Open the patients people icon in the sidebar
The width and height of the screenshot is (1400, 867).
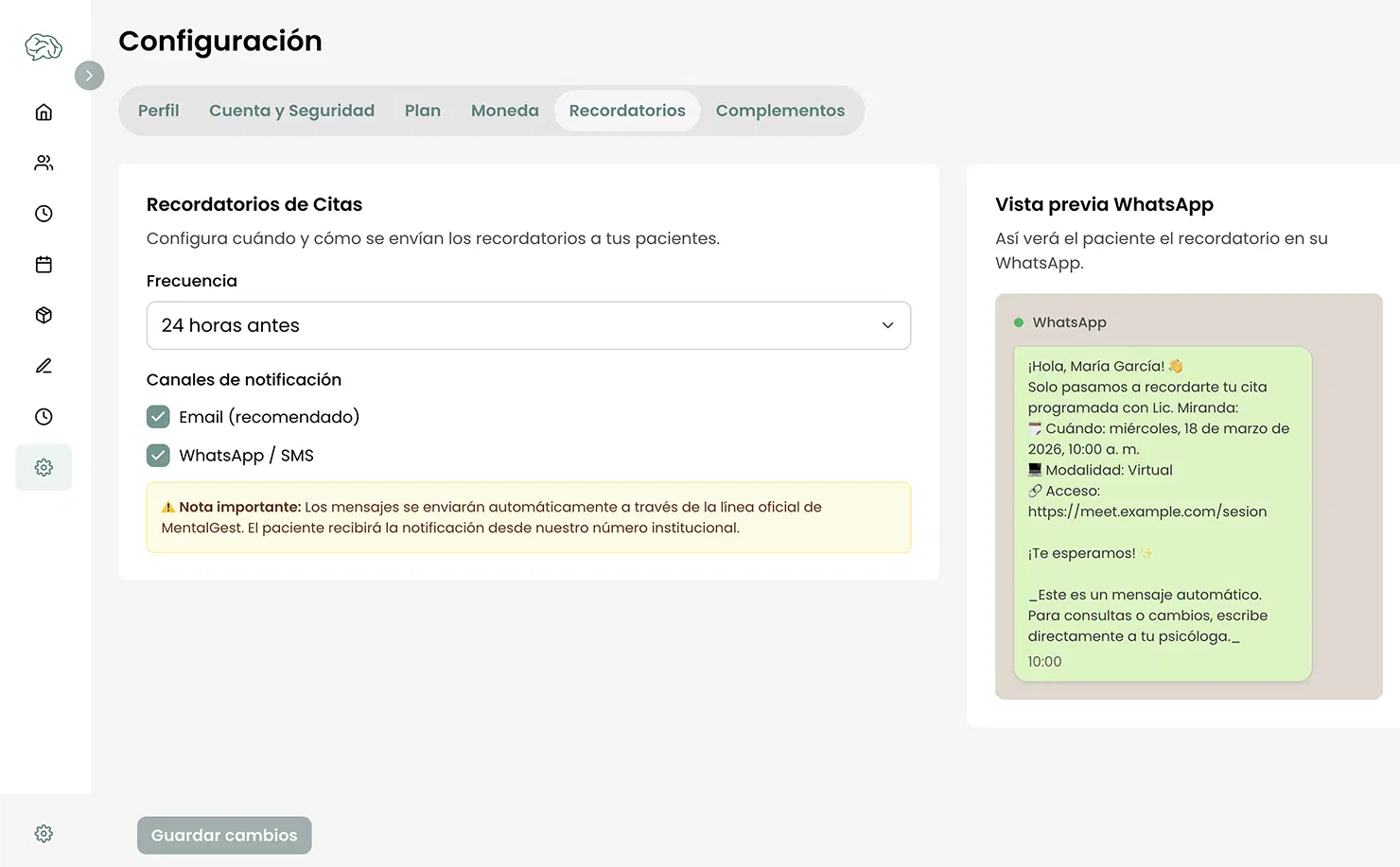click(x=44, y=163)
